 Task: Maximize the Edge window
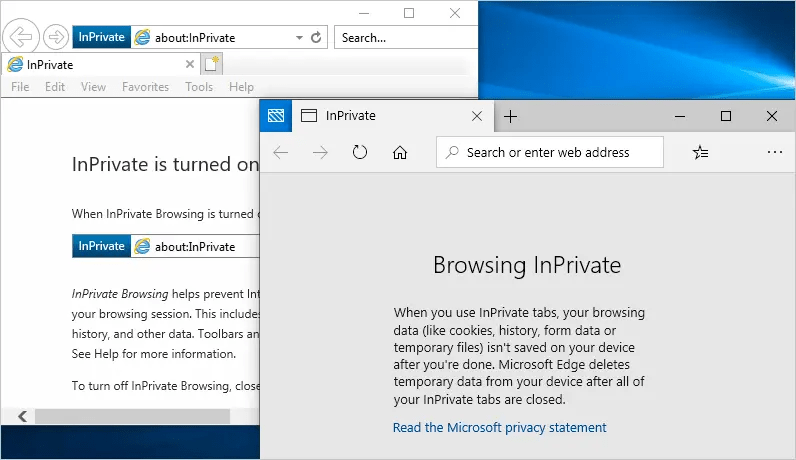726,116
